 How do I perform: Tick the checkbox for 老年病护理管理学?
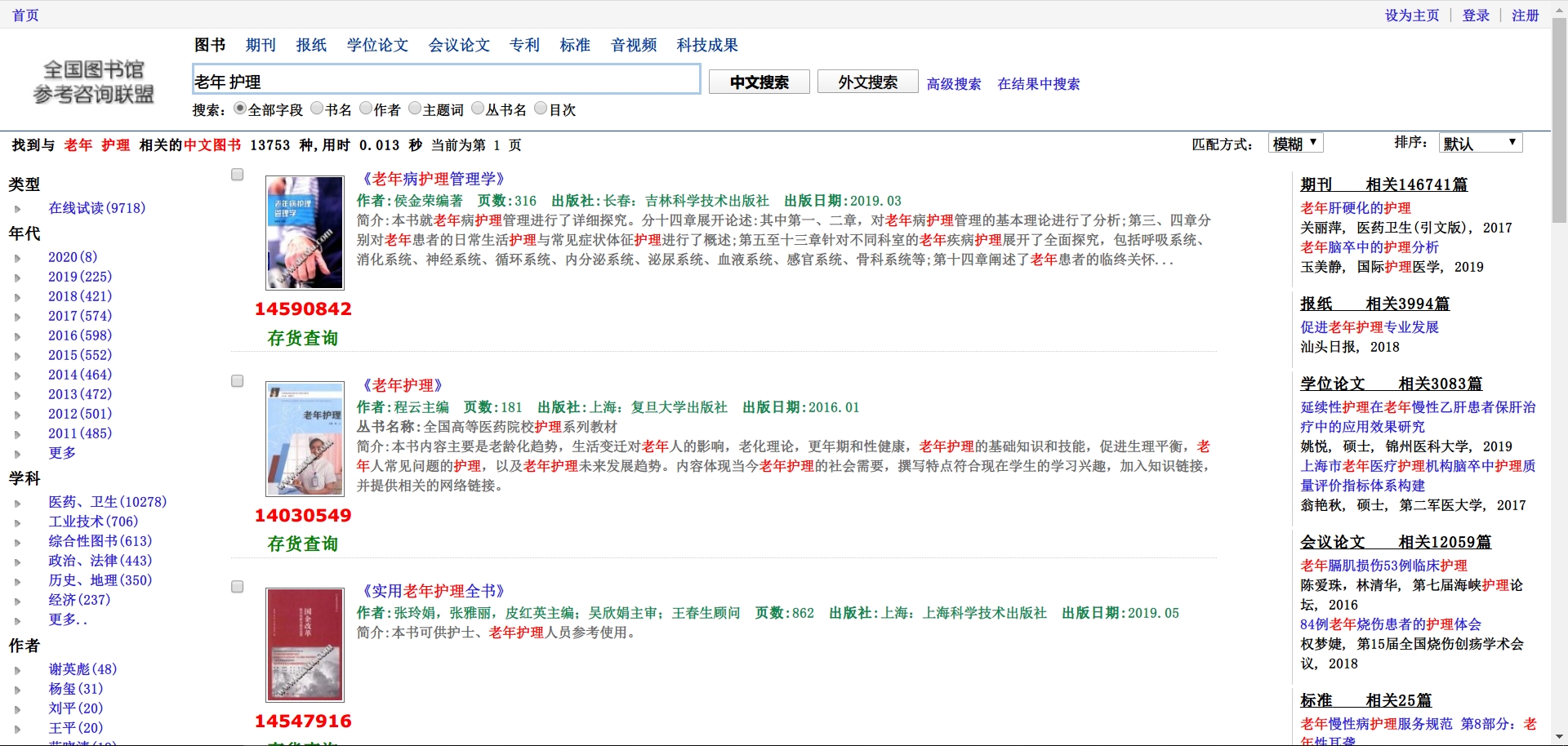coord(238,175)
